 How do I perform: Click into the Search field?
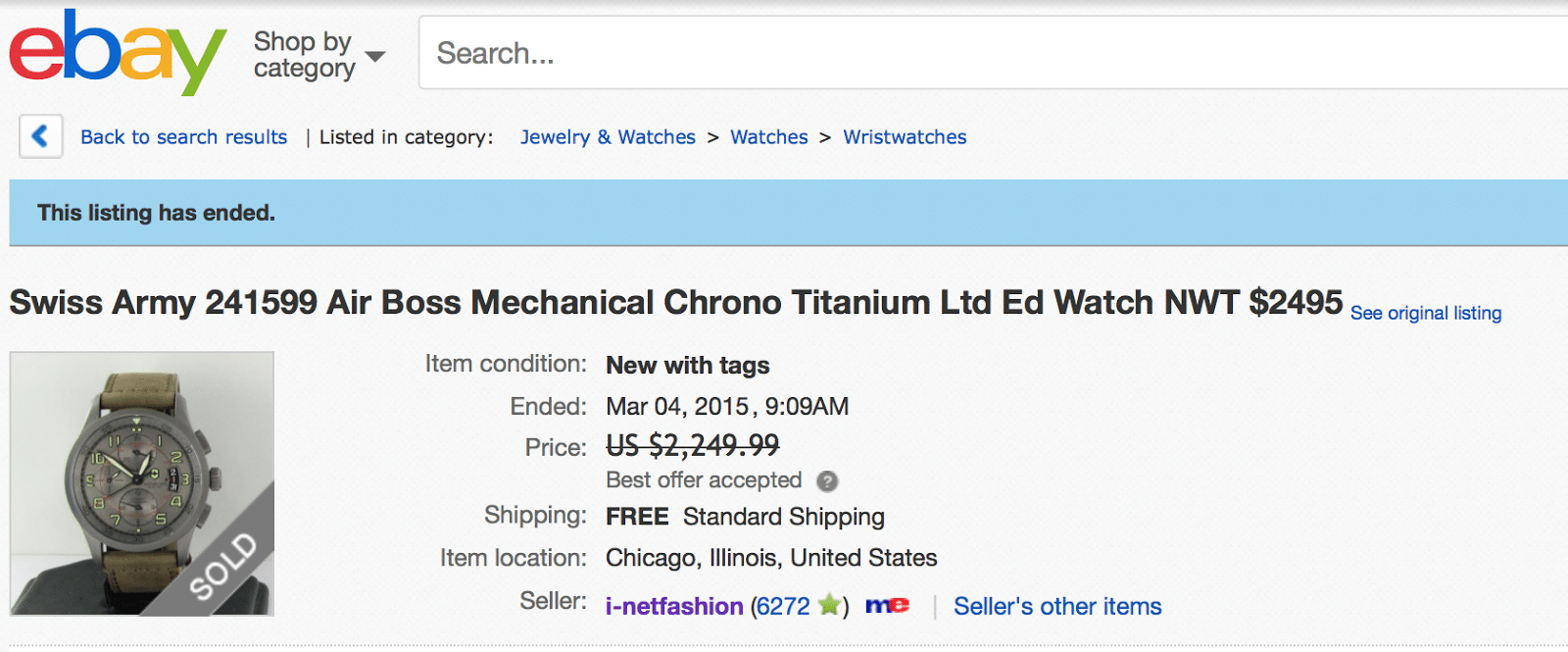tap(993, 53)
